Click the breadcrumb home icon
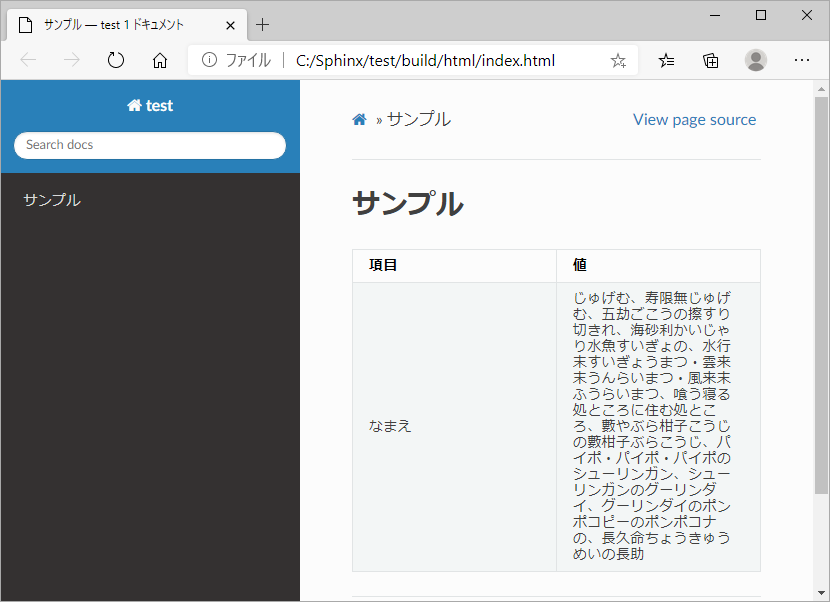 (x=359, y=120)
